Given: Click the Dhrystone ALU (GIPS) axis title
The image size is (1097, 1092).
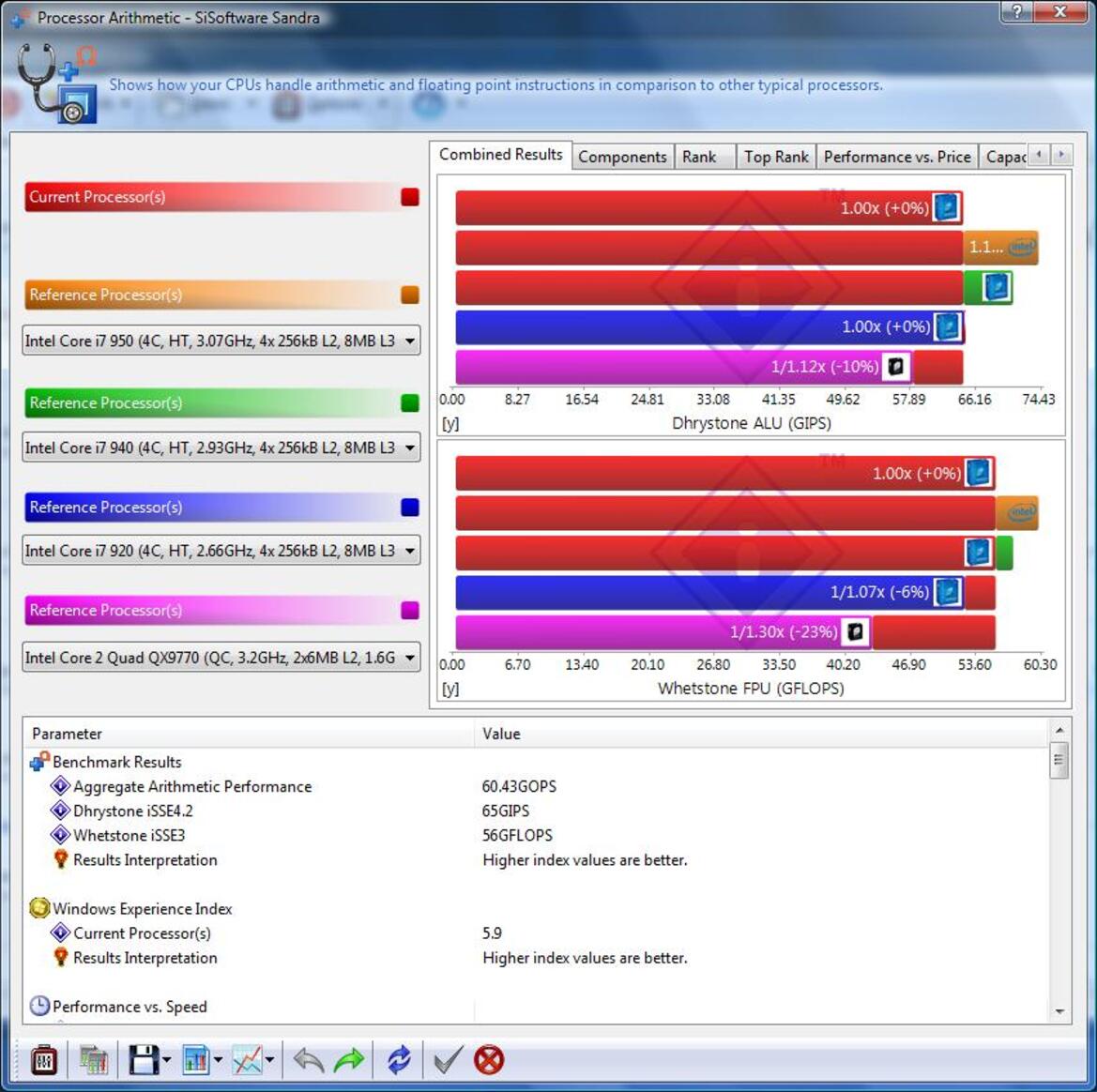Looking at the screenshot, I should [x=752, y=423].
